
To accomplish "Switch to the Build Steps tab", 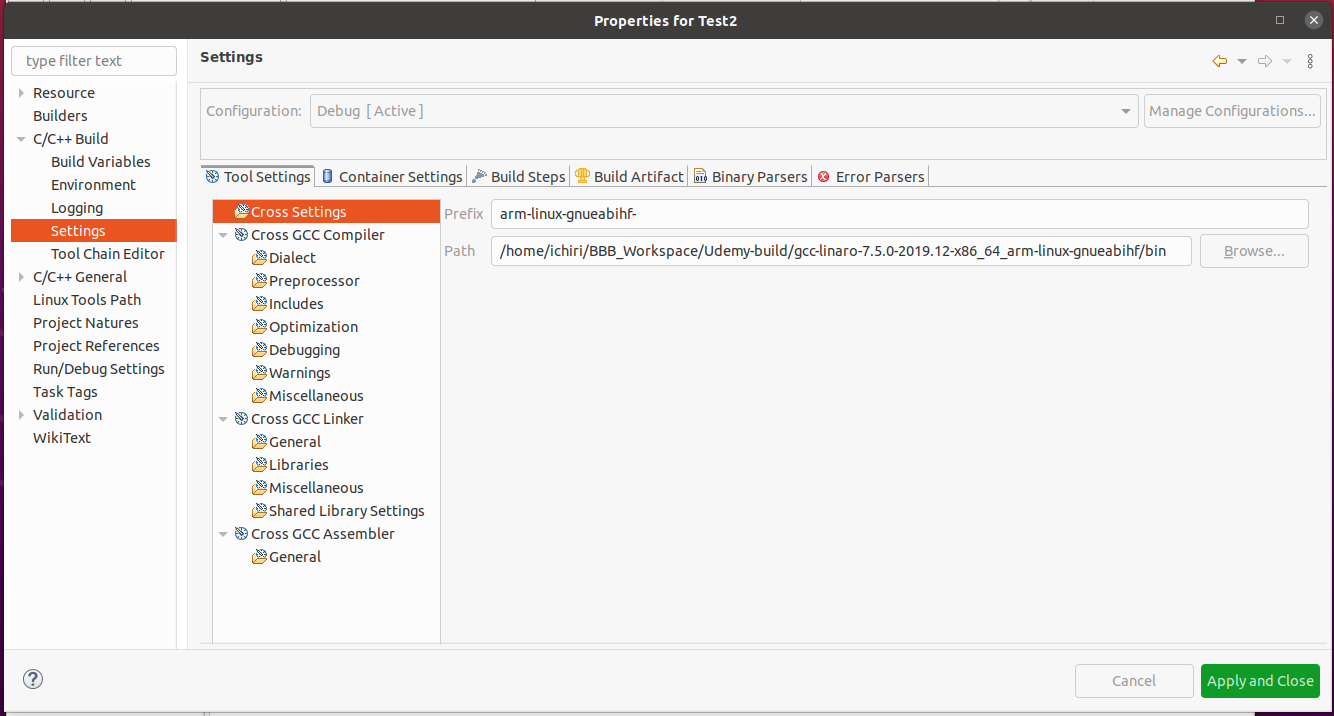I will coord(519,177).
